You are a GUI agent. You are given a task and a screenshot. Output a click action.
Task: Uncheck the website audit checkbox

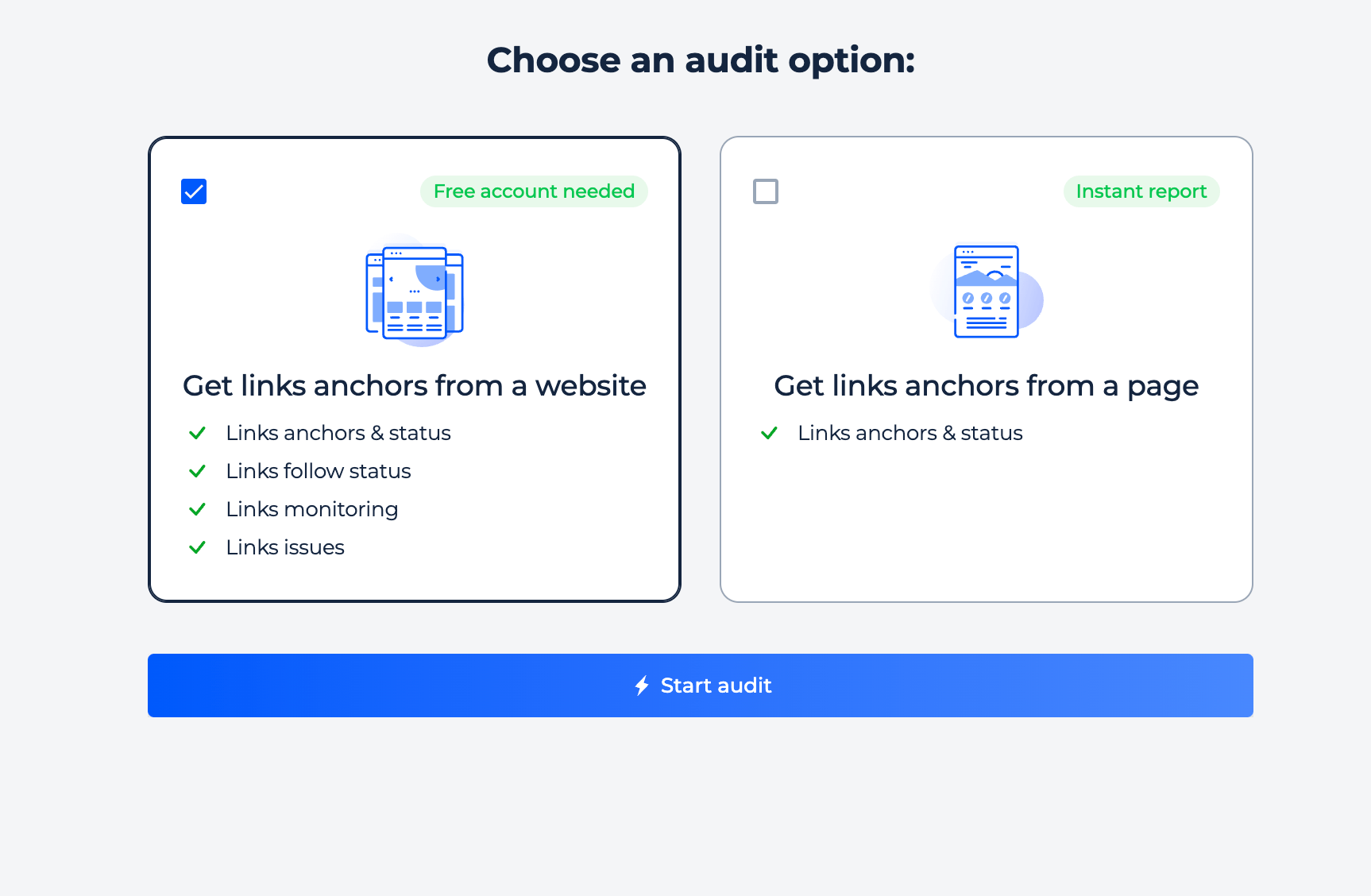pyautogui.click(x=194, y=191)
